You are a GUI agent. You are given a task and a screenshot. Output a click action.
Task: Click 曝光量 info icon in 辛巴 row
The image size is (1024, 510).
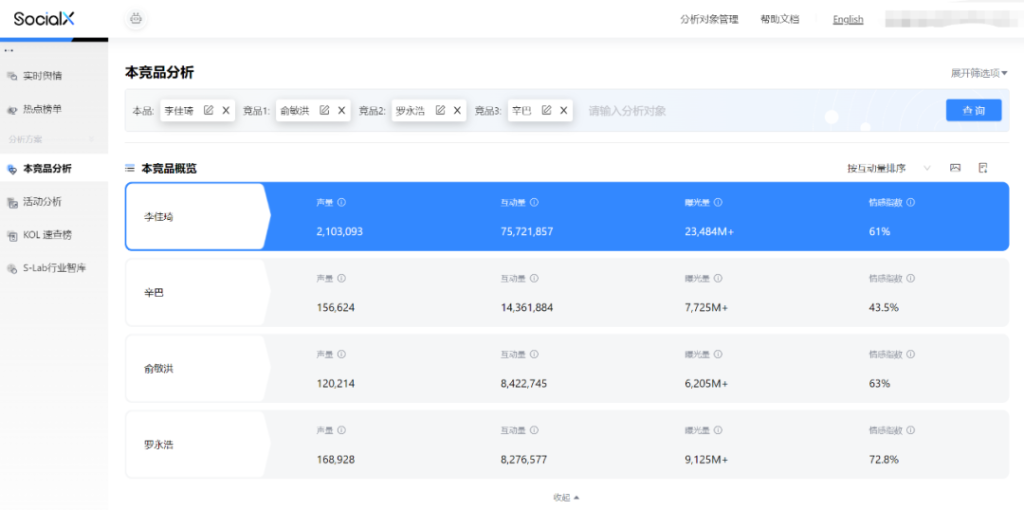coord(718,278)
